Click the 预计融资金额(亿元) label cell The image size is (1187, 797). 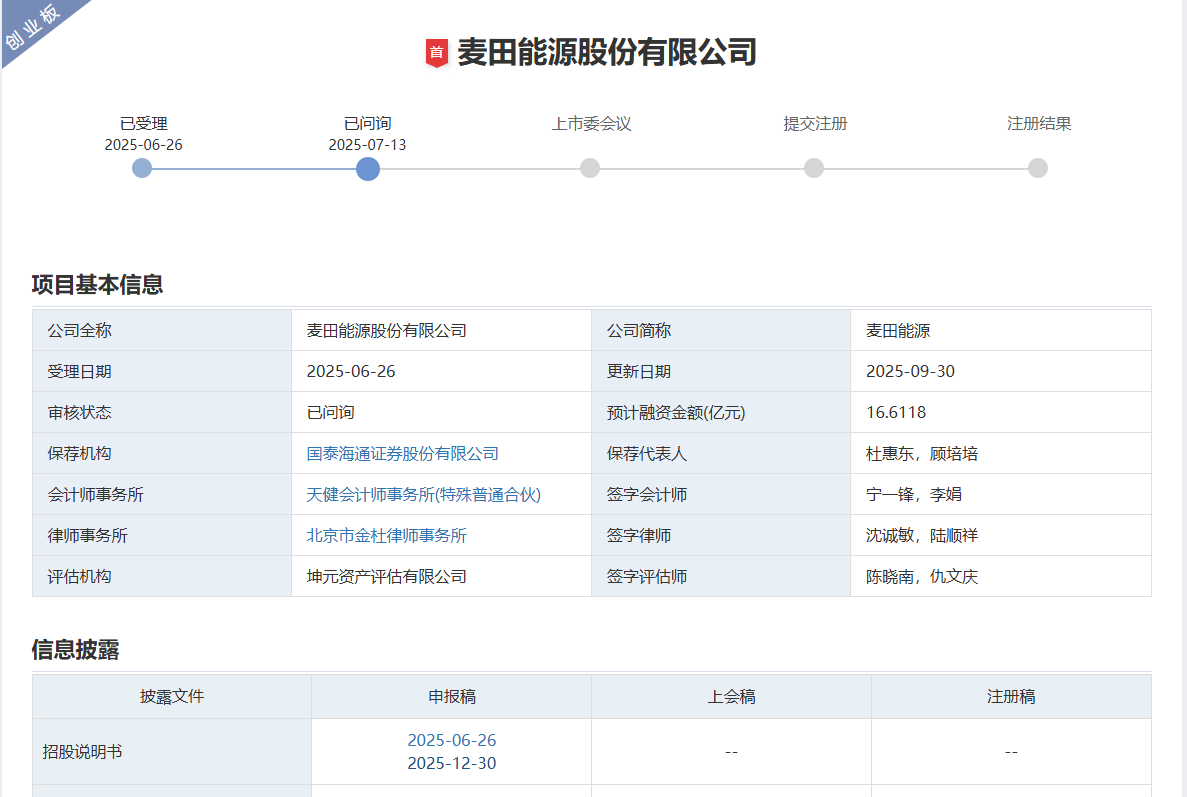pyautogui.click(x=721, y=413)
